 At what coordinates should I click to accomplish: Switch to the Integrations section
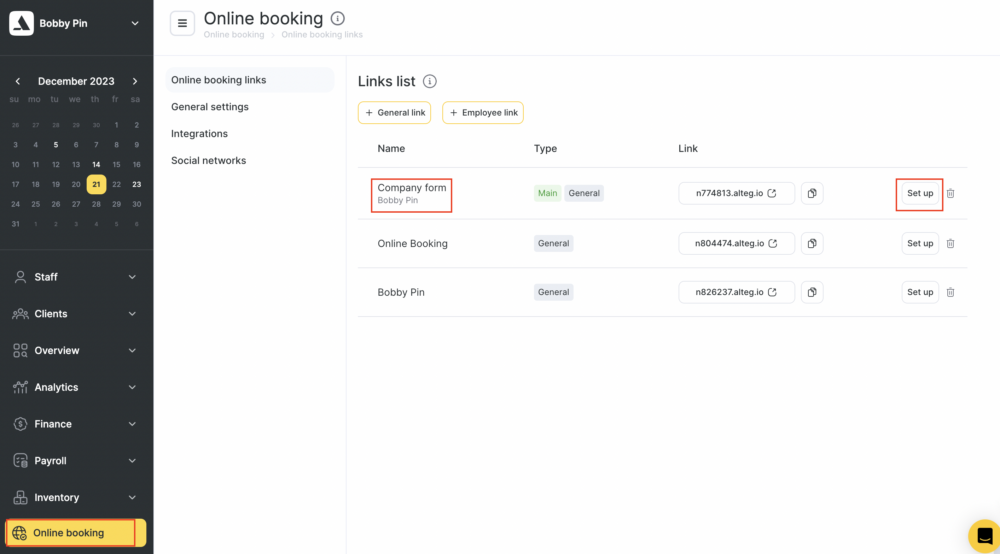point(199,134)
